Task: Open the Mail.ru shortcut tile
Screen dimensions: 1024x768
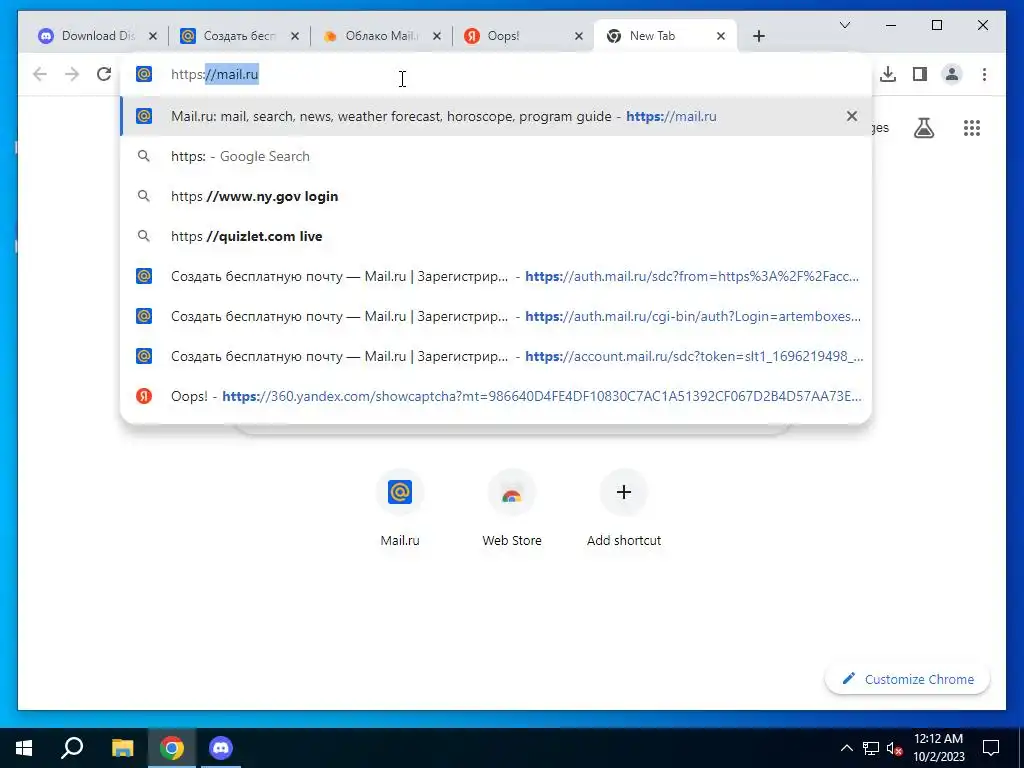Action: click(x=400, y=509)
